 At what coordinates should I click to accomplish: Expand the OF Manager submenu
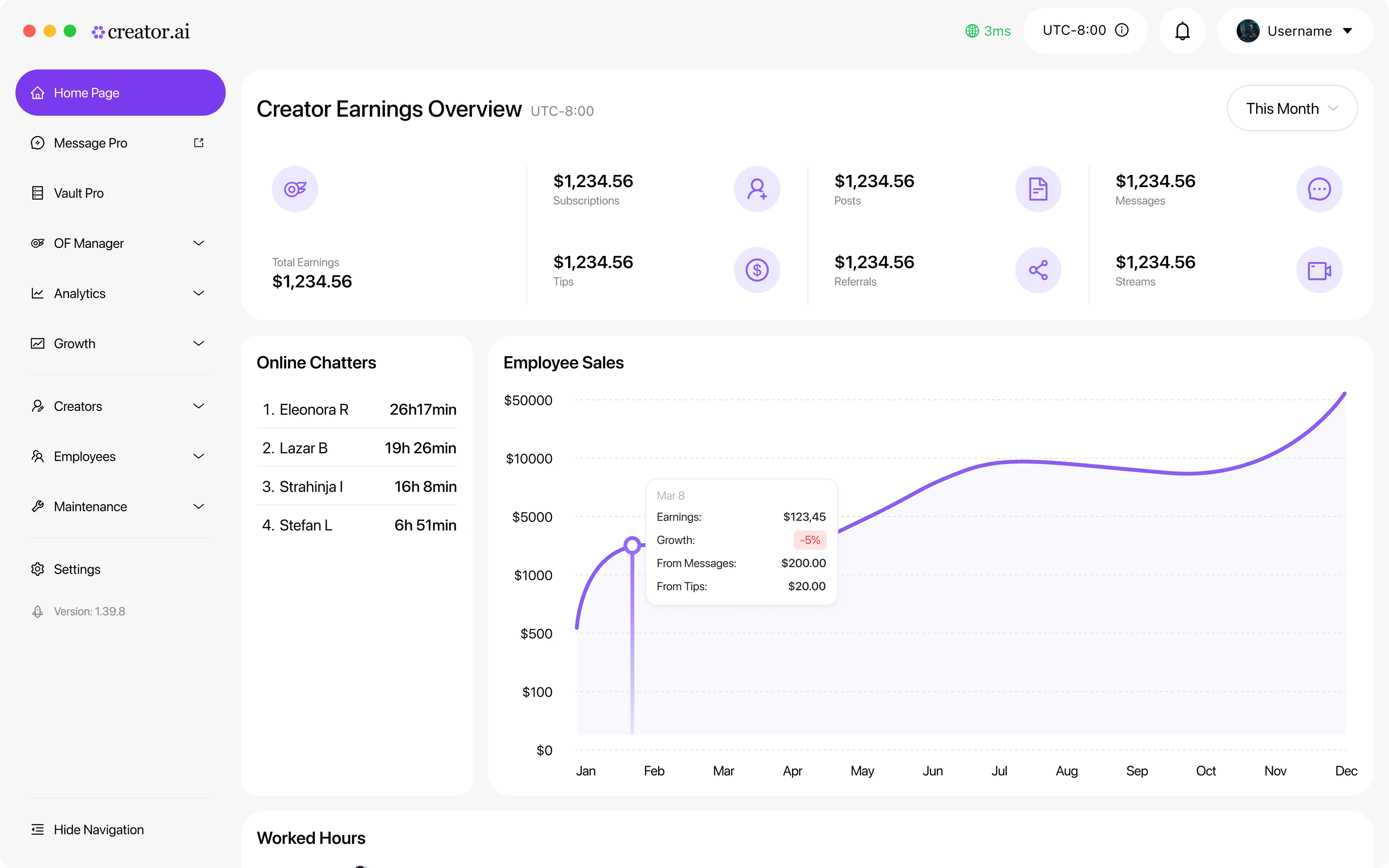tap(199, 243)
